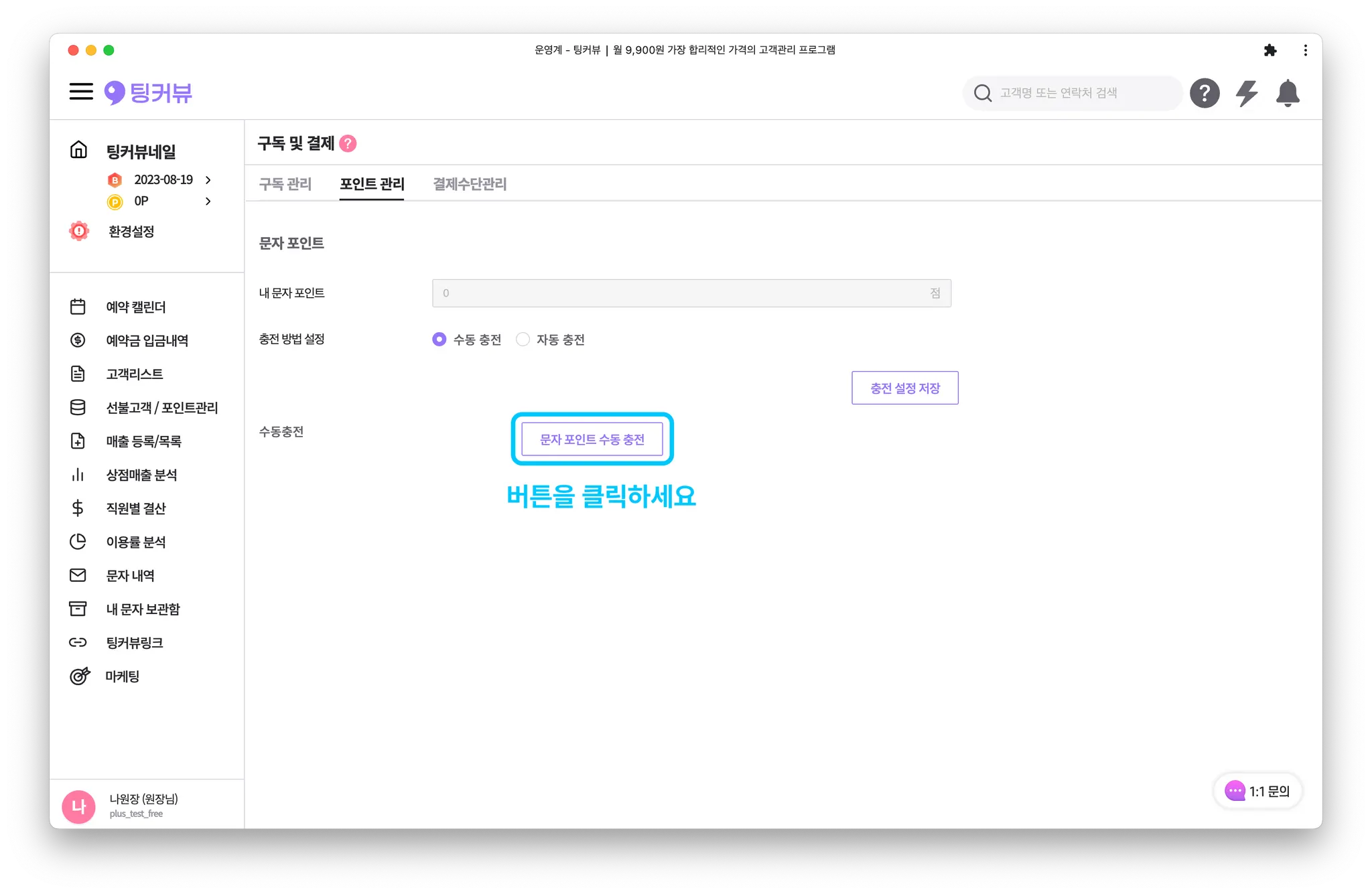Open the 1:1 문의 chat widget
Screen dimensions: 1372x894
1257,791
